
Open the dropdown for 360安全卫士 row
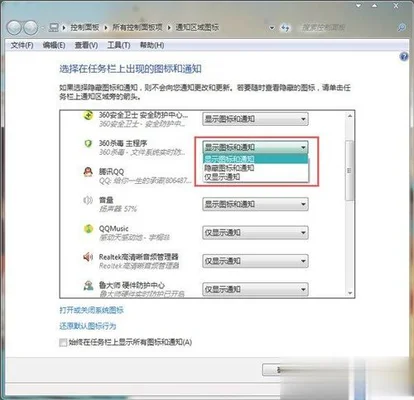pyautogui.click(x=255, y=119)
